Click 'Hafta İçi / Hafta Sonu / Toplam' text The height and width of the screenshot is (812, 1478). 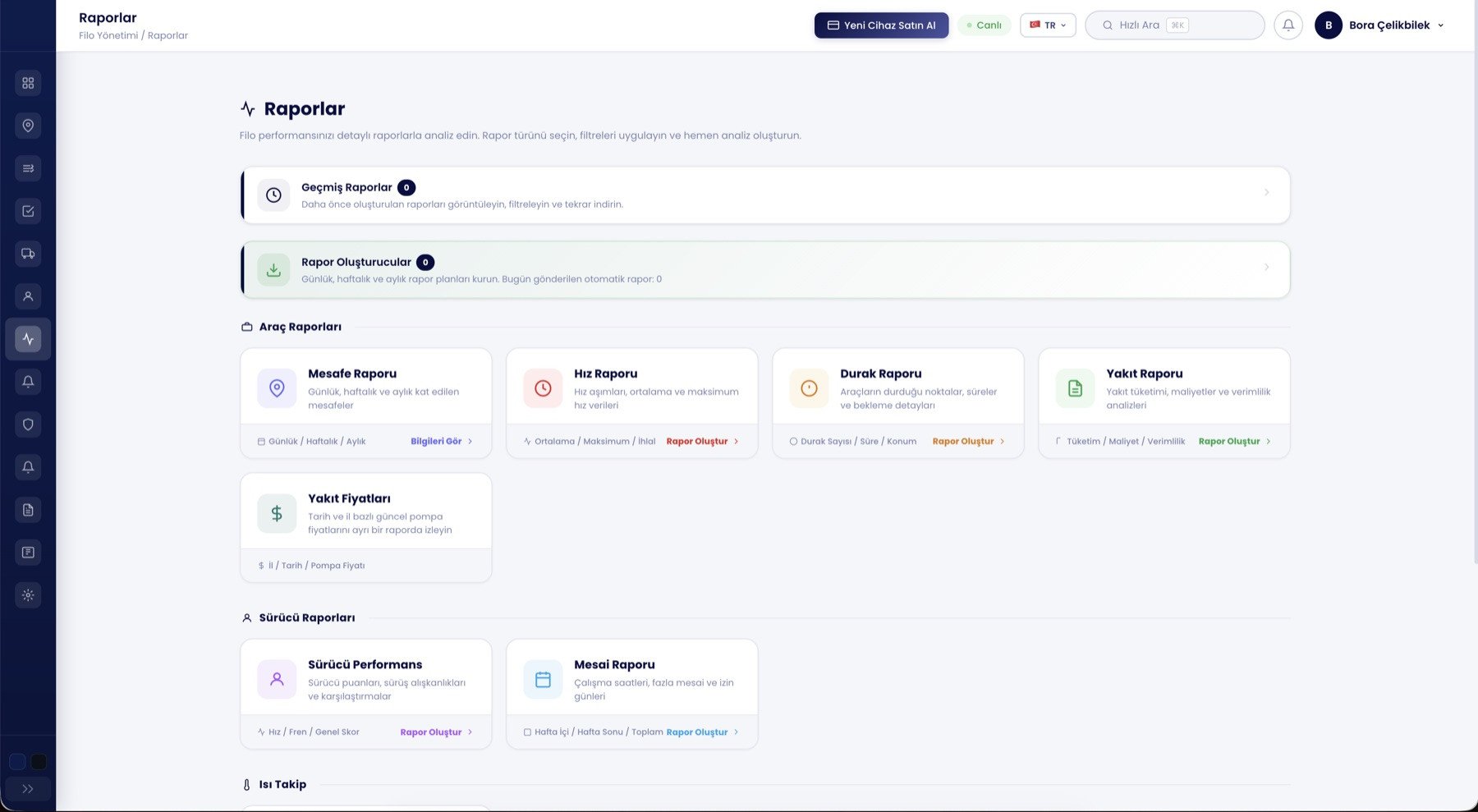click(599, 732)
